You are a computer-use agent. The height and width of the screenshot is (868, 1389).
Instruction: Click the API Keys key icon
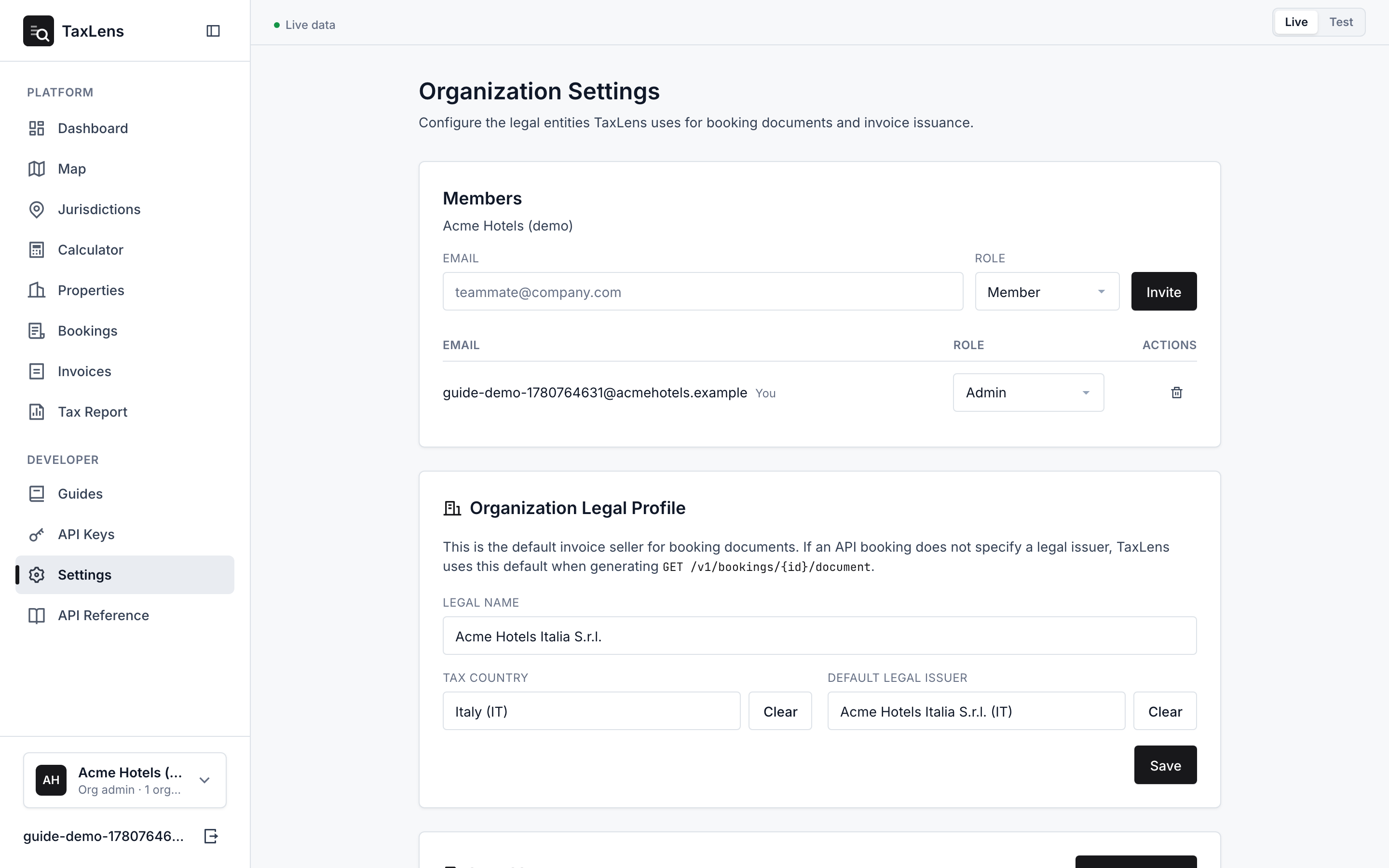click(37, 534)
